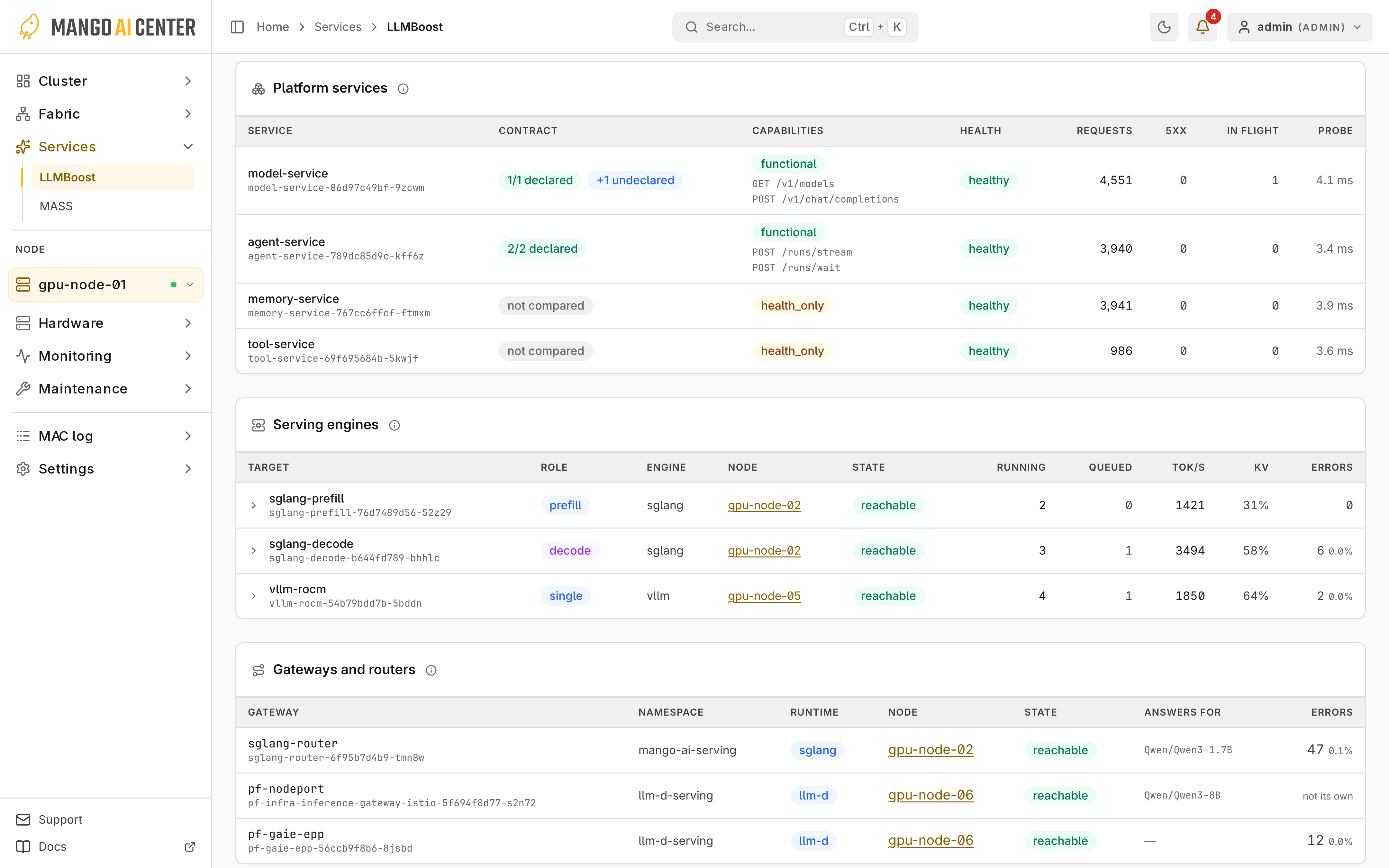This screenshot has width=1389, height=868.
Task: Go to Home in the breadcrumb
Action: point(273,27)
